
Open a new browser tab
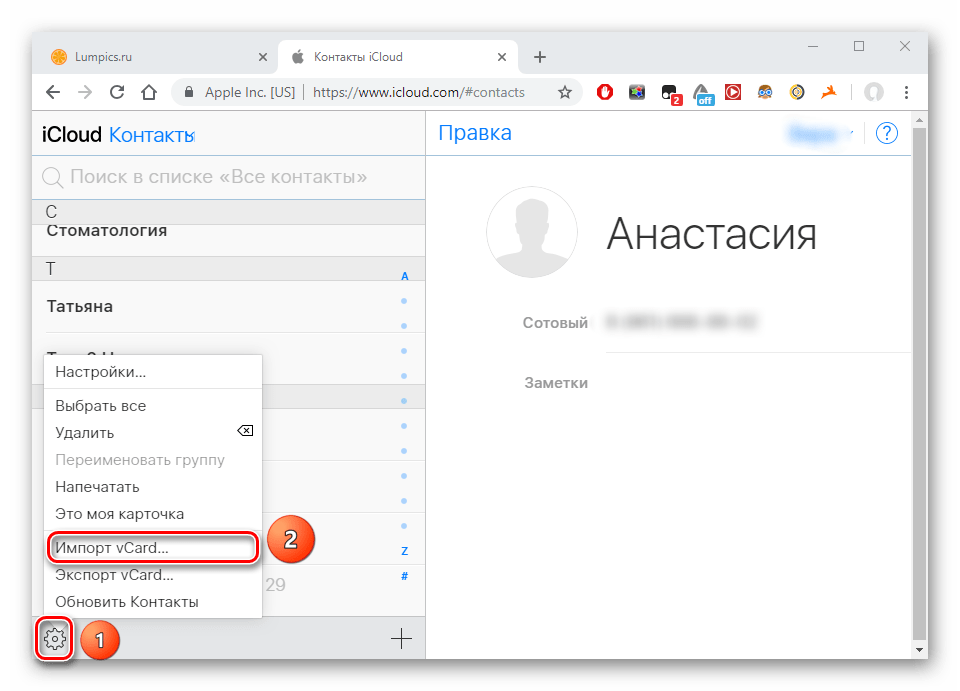pos(540,57)
